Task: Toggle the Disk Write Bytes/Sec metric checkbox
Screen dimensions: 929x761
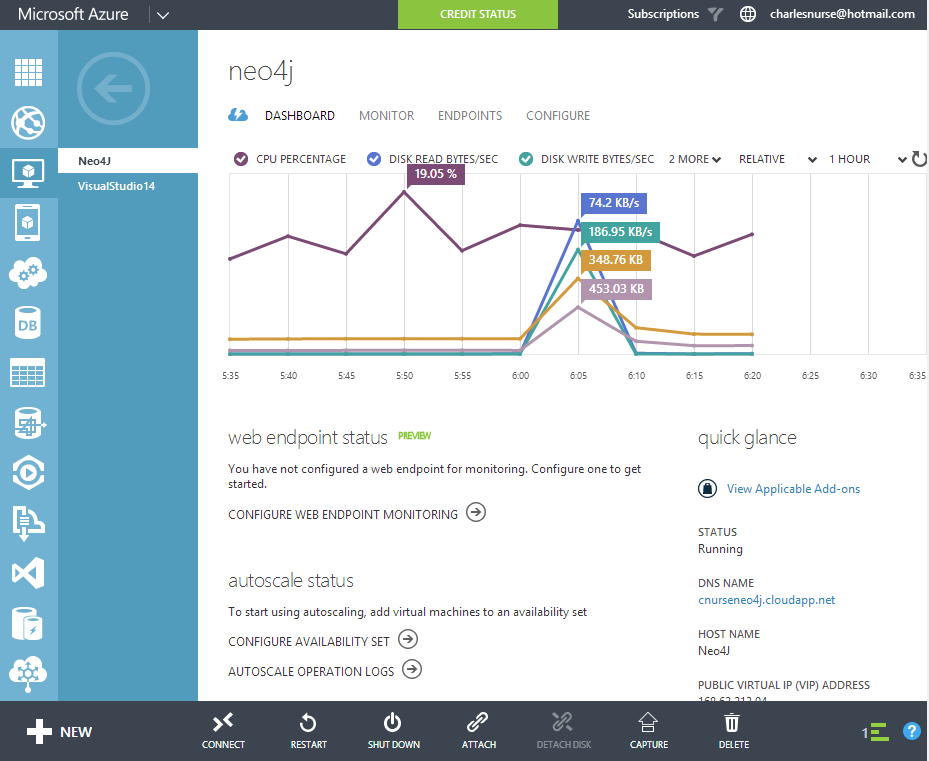Action: coord(526,159)
